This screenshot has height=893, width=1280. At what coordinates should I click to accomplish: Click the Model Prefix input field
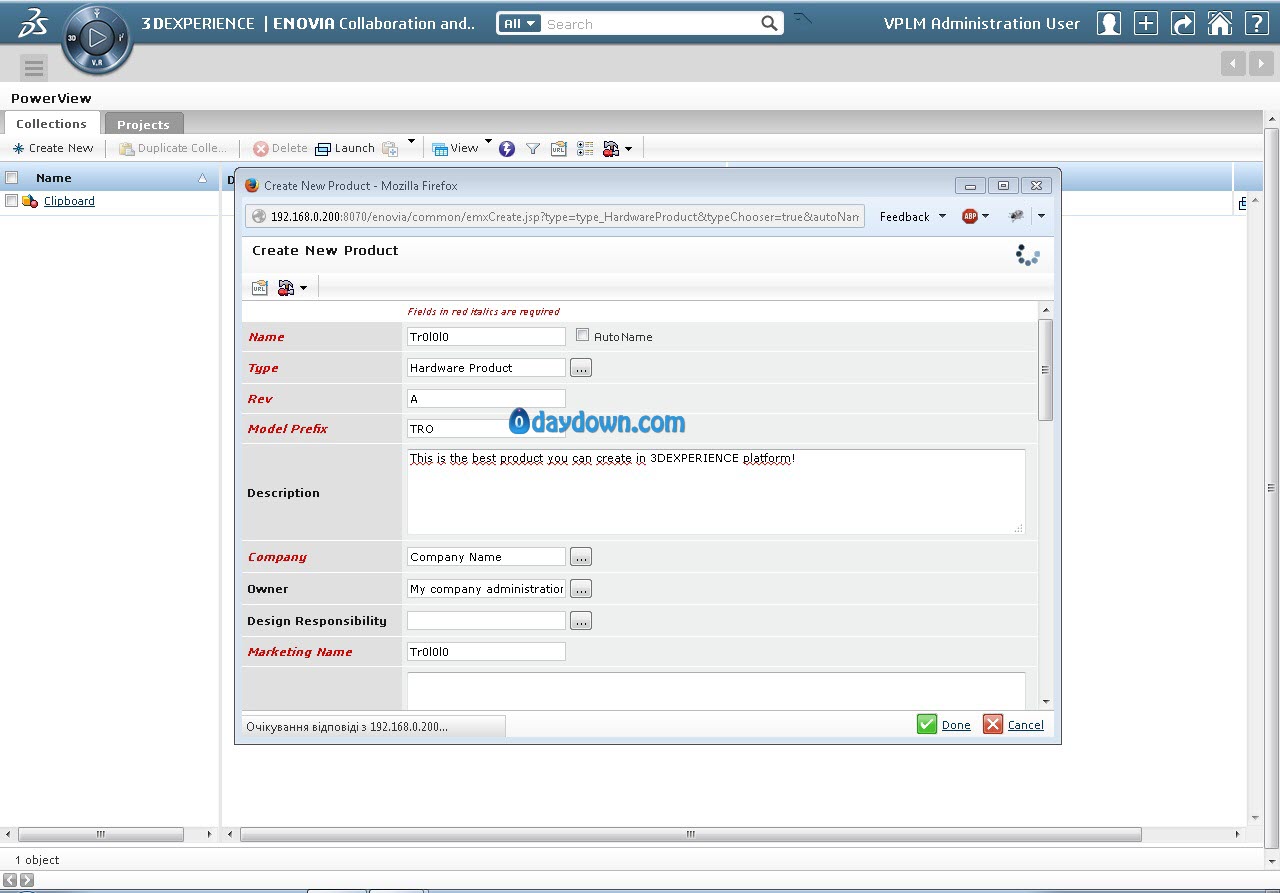(486, 429)
